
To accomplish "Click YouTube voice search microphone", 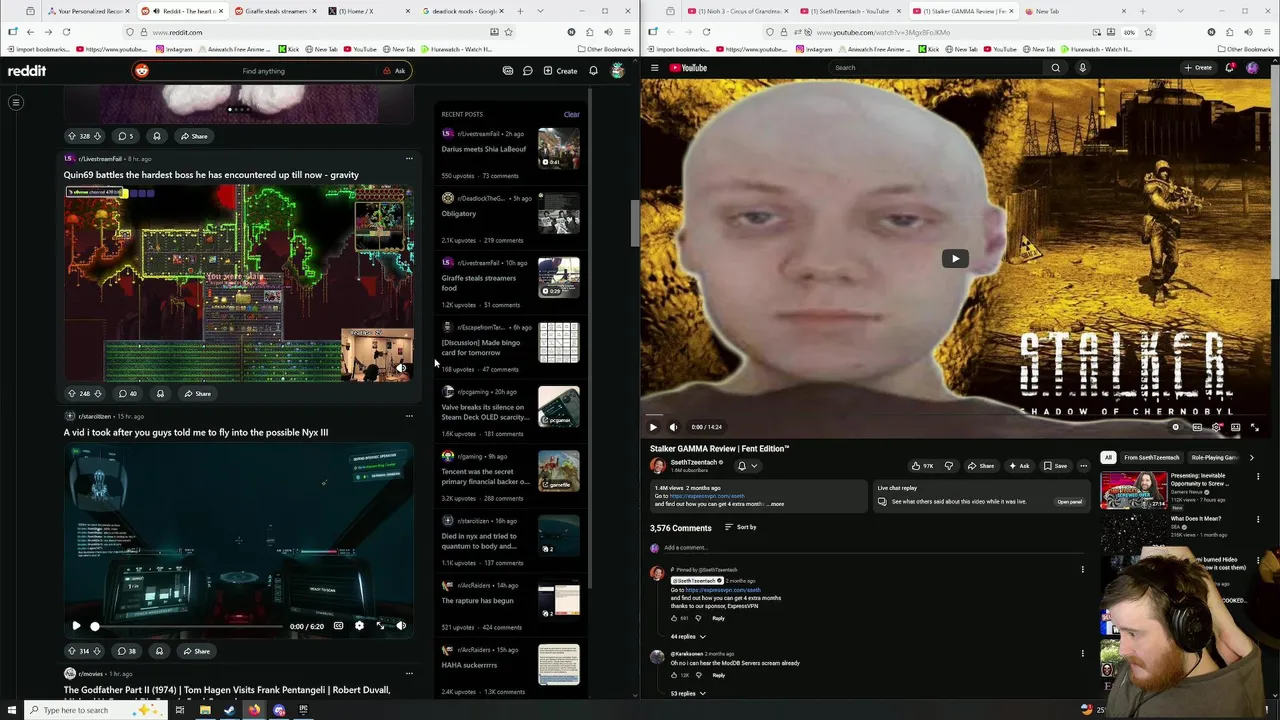I will point(1082,68).
